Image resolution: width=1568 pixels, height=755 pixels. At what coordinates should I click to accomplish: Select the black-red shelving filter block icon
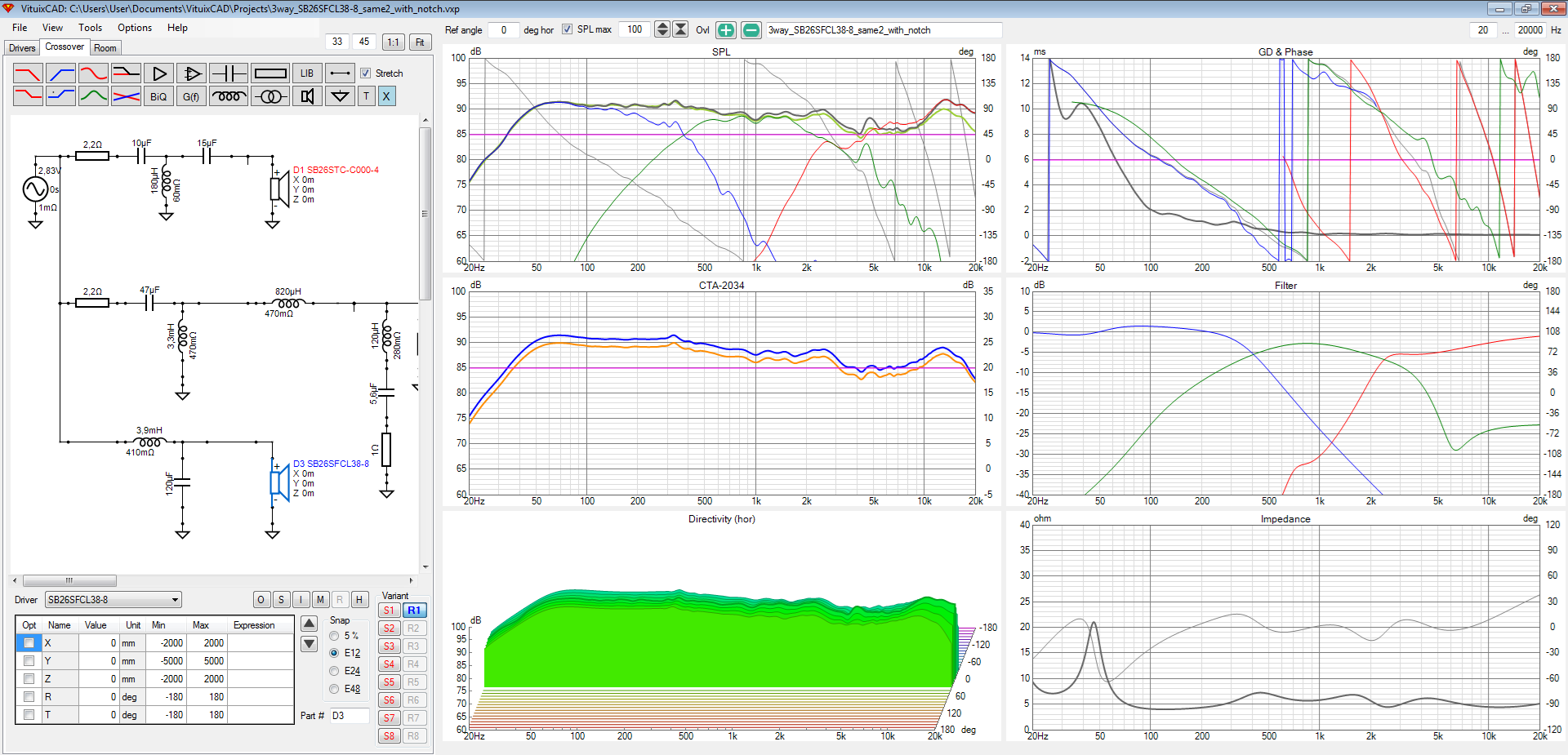click(126, 73)
